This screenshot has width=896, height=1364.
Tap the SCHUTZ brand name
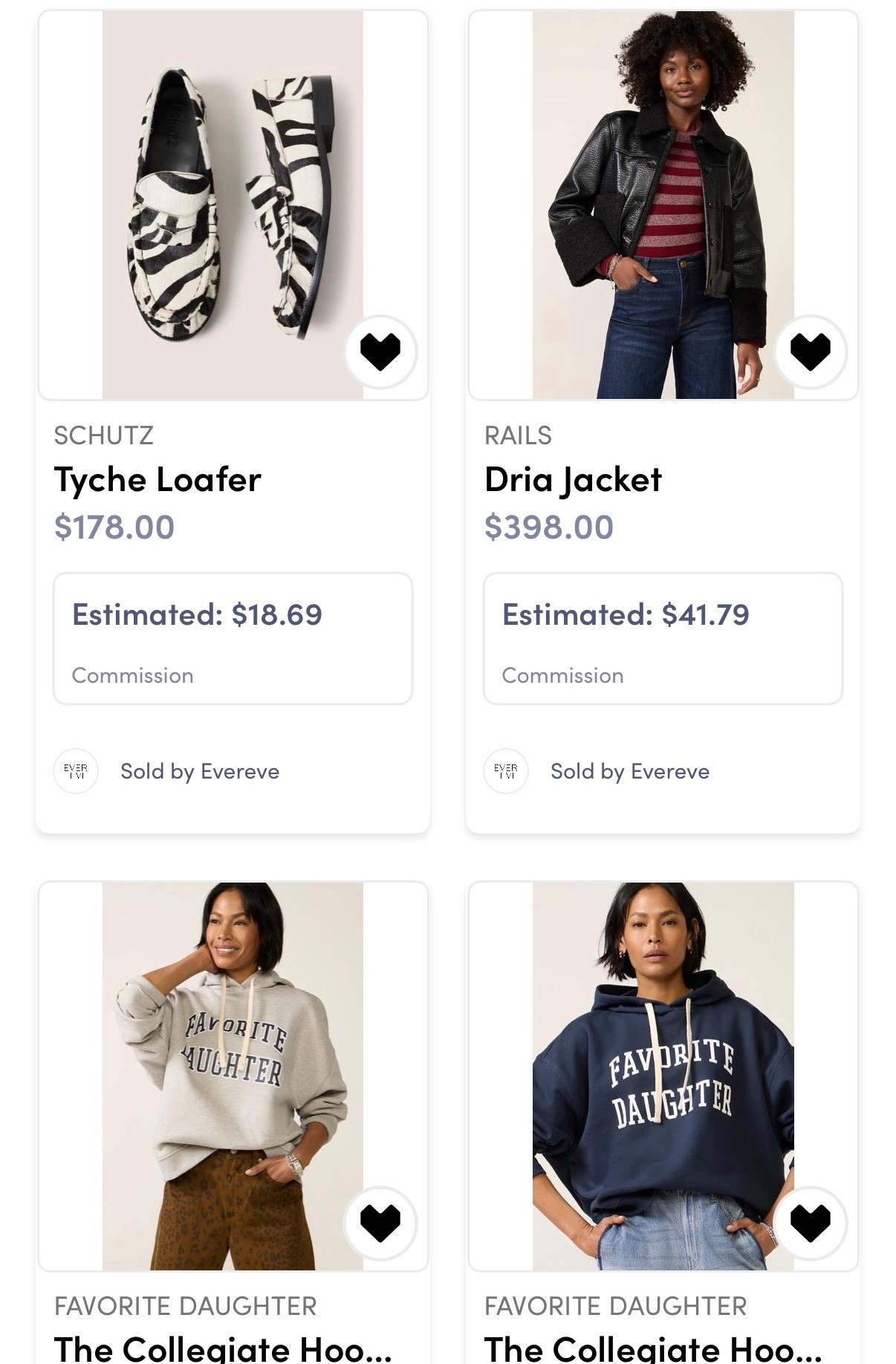[x=104, y=435]
